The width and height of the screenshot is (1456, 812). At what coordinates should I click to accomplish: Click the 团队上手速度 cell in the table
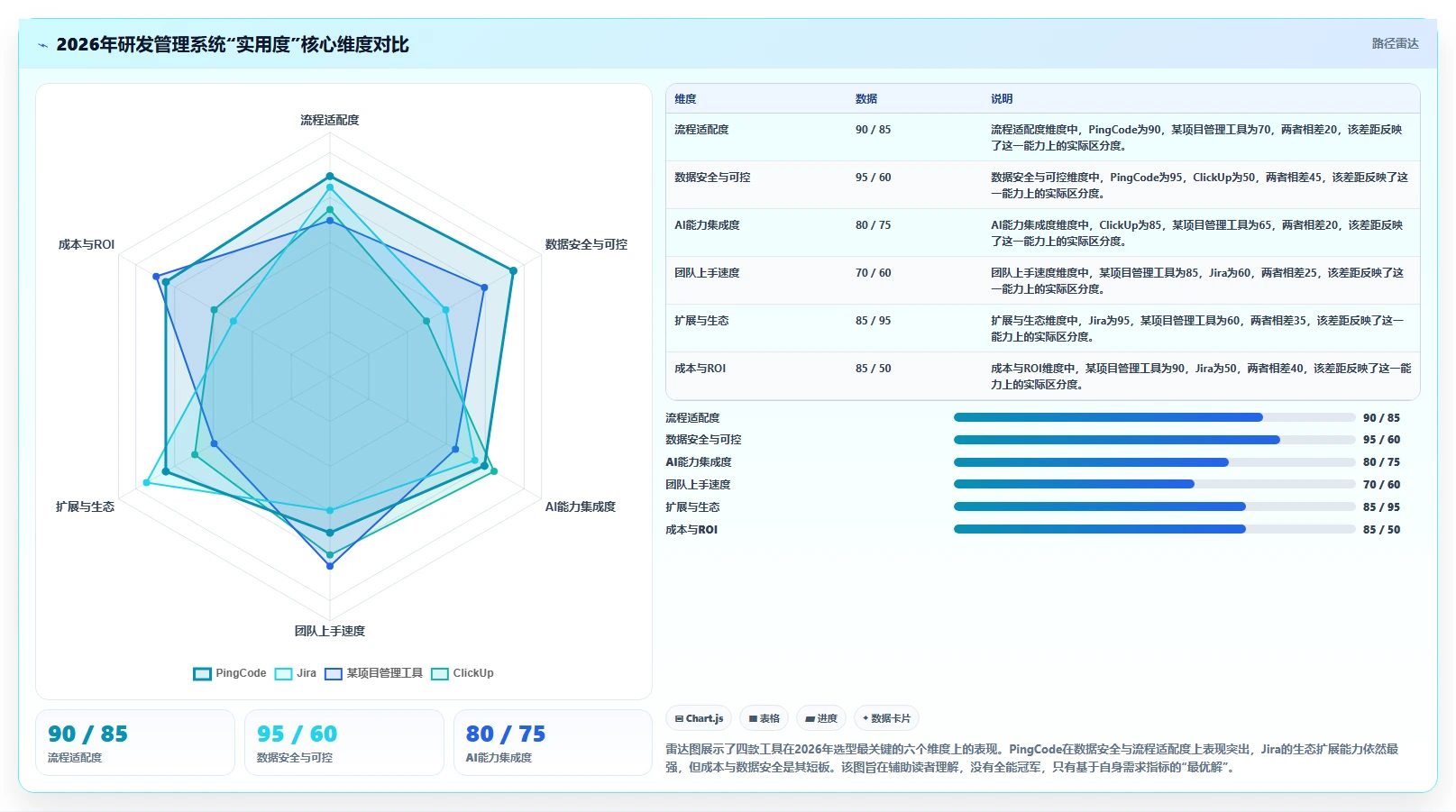707,273
